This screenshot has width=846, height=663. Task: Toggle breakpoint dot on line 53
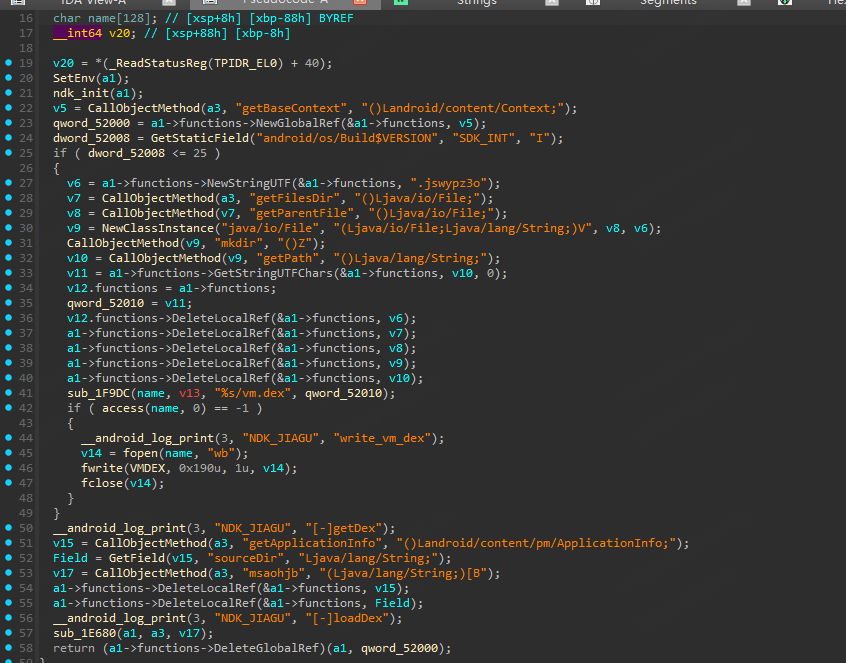click(x=8, y=572)
